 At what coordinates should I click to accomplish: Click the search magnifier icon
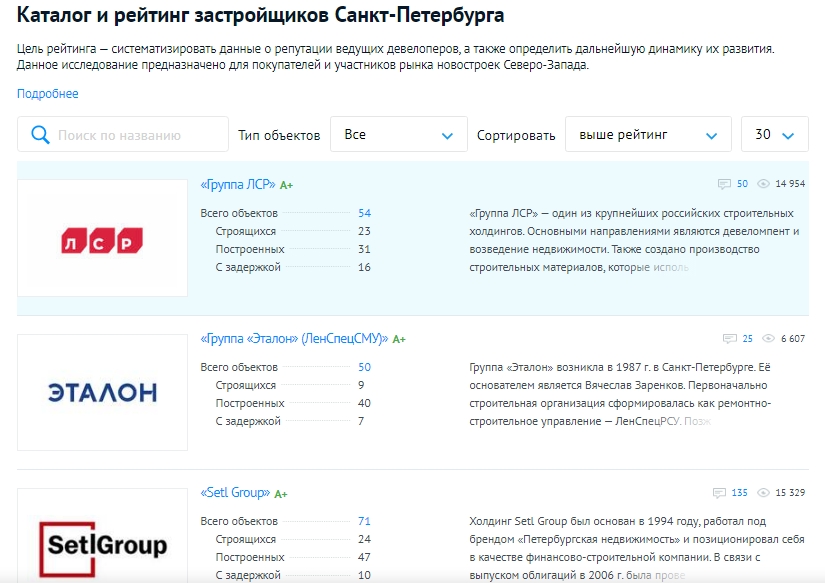[40, 135]
